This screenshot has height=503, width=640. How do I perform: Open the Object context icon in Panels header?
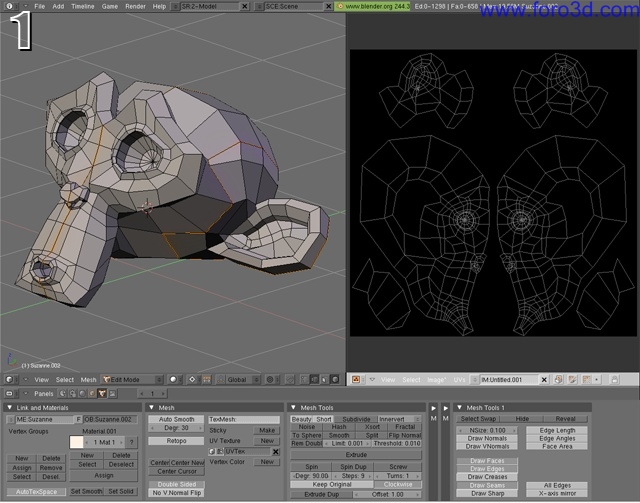(x=92, y=394)
